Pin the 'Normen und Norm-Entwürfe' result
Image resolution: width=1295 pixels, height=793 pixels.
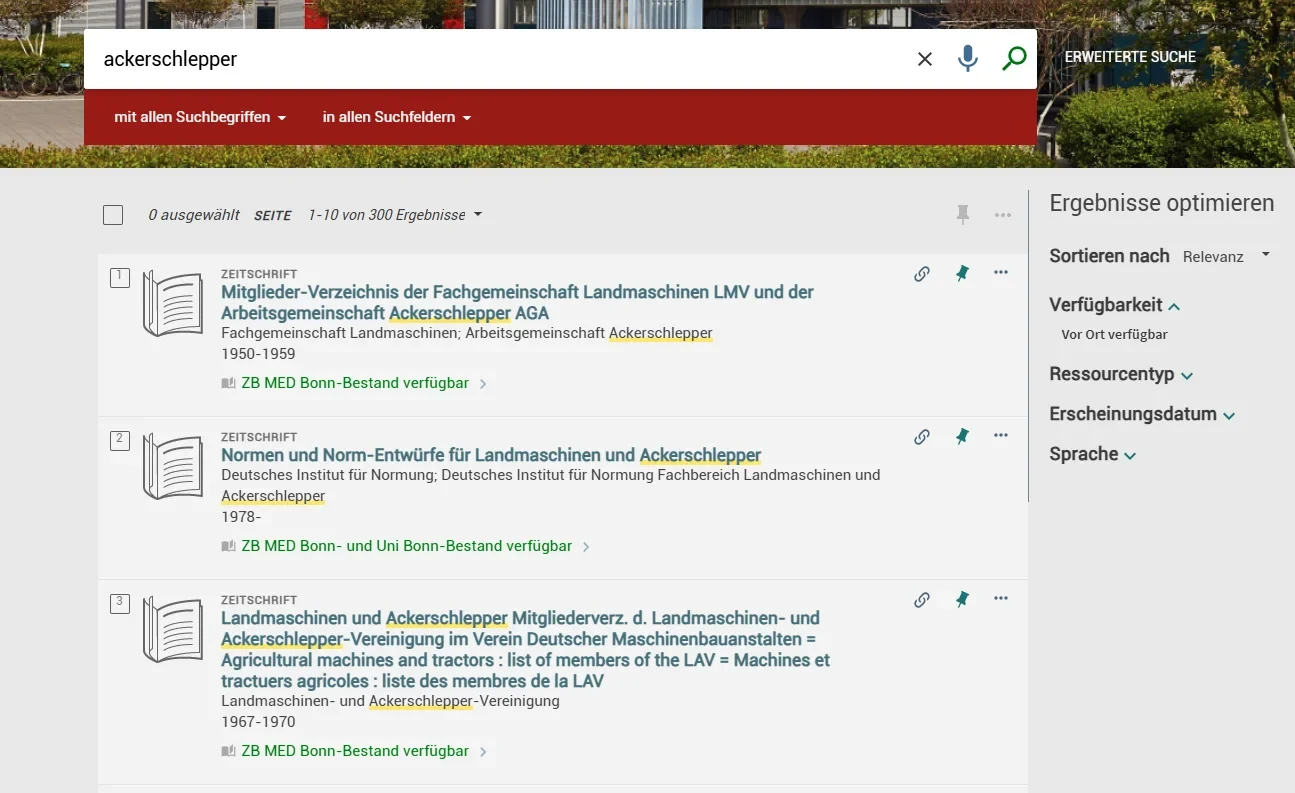(x=961, y=436)
